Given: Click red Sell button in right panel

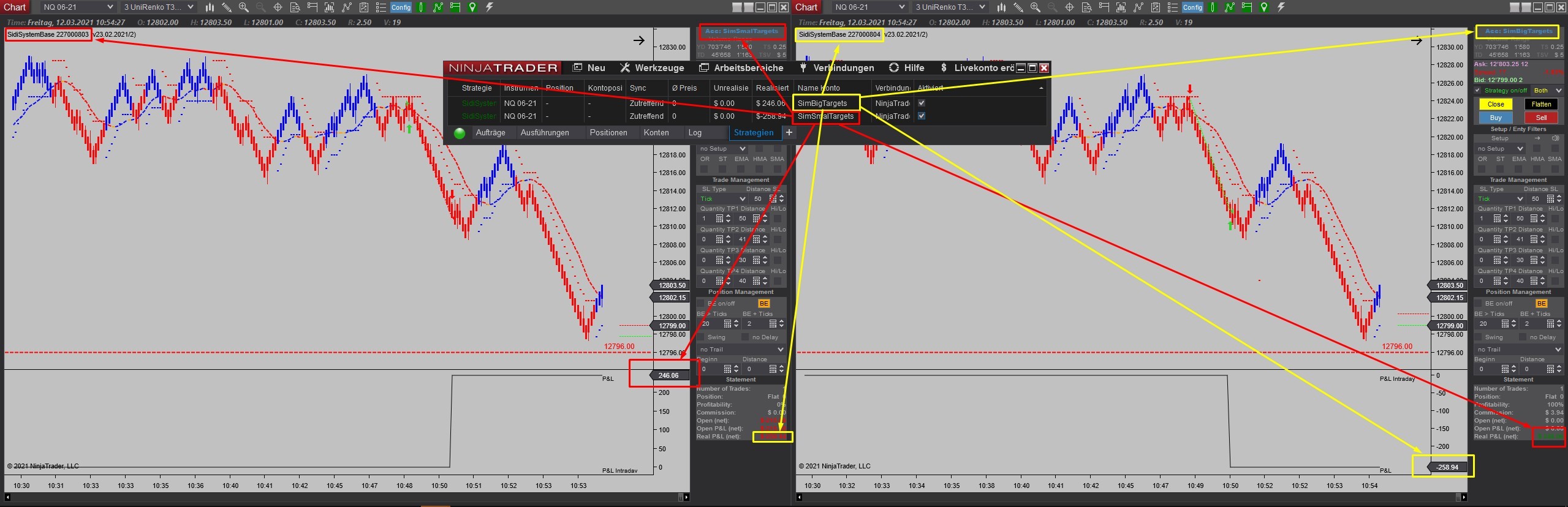Looking at the screenshot, I should (x=1542, y=118).
